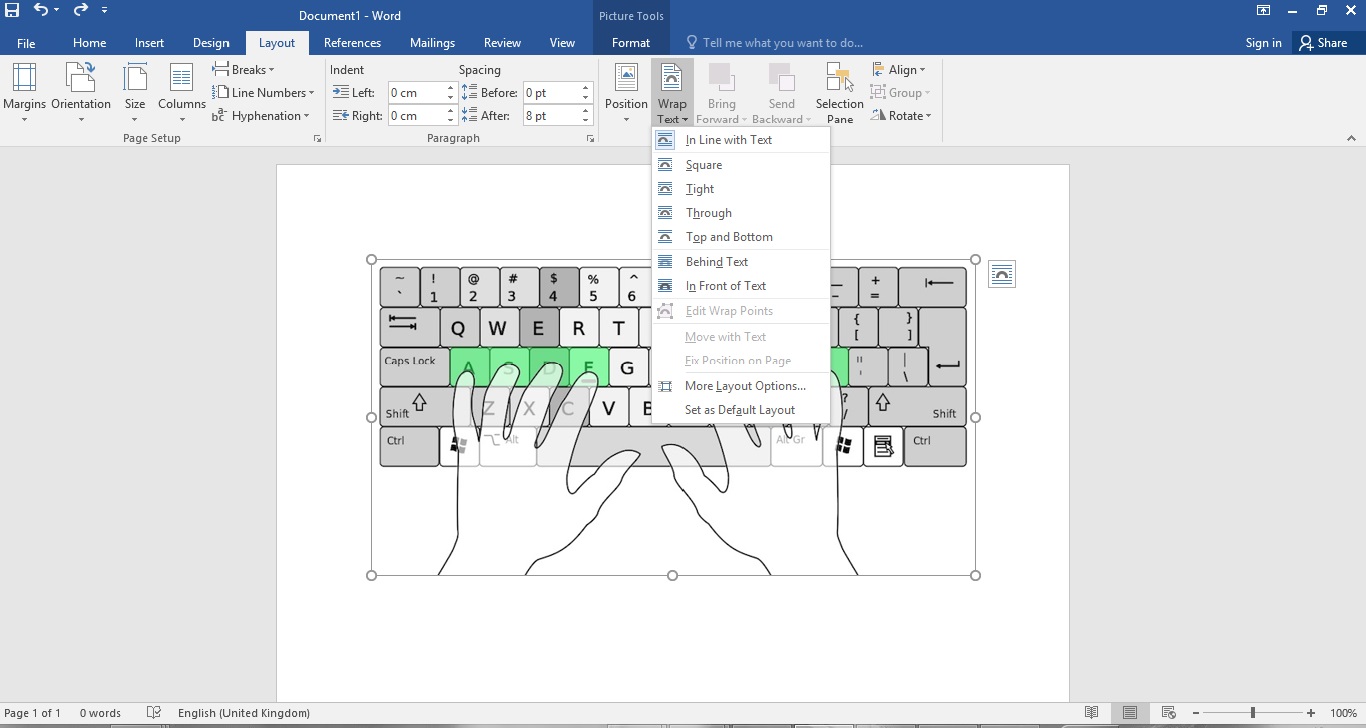Open the Margins button
This screenshot has height=728, width=1366.
(x=24, y=92)
